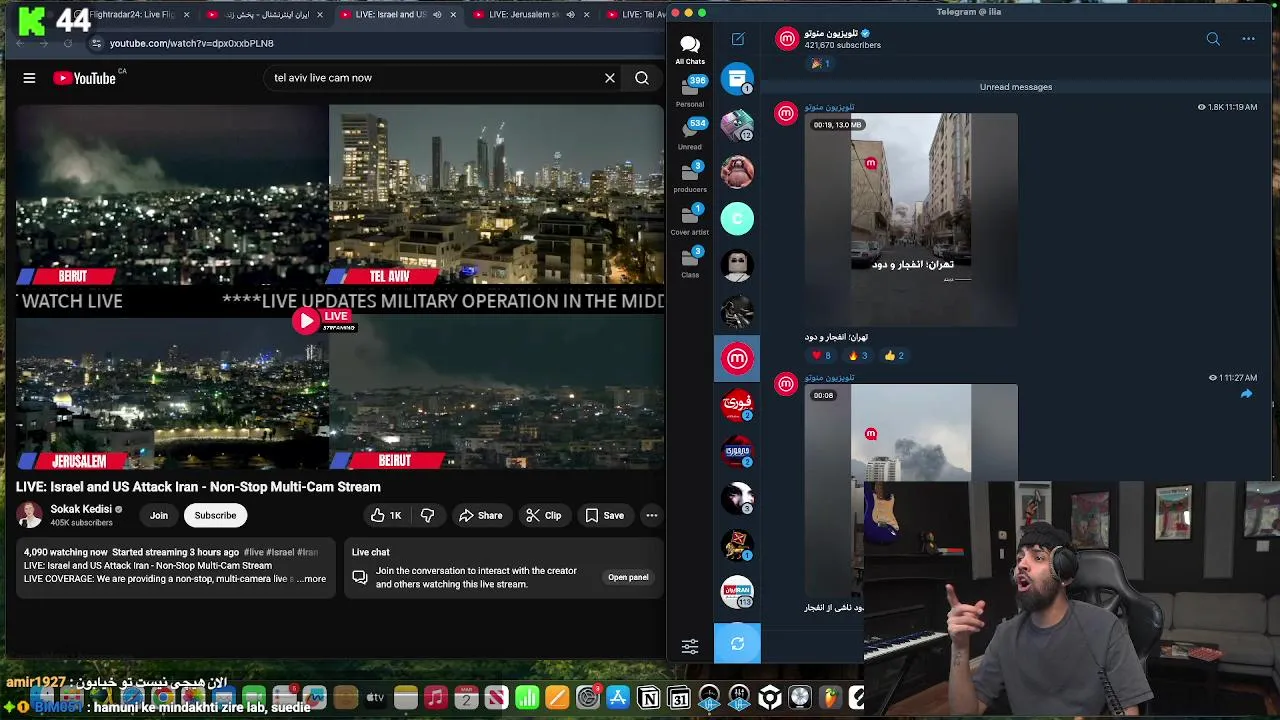1280x720 pixels.
Task: Click the blue refresh button in Telegram list
Action: click(737, 644)
